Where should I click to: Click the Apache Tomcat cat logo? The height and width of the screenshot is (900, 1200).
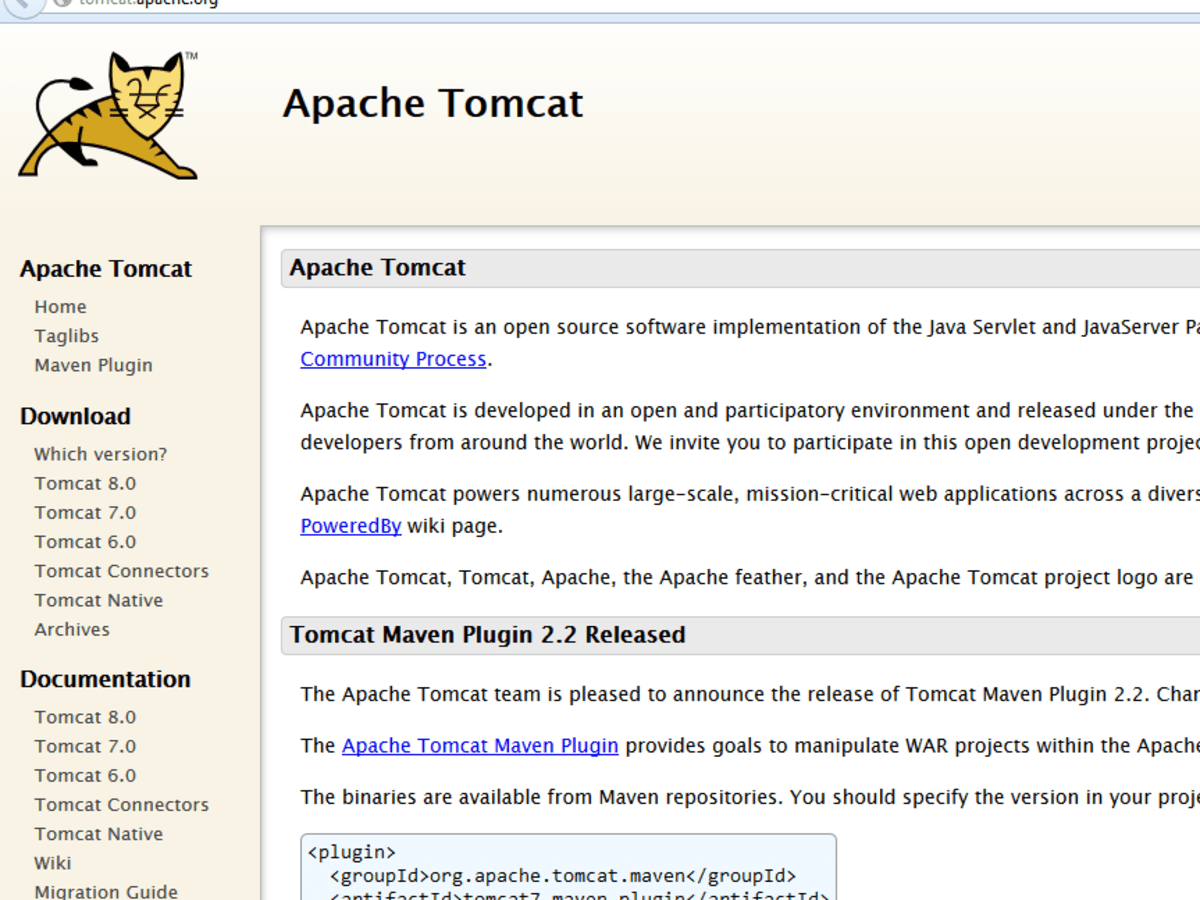[x=108, y=117]
